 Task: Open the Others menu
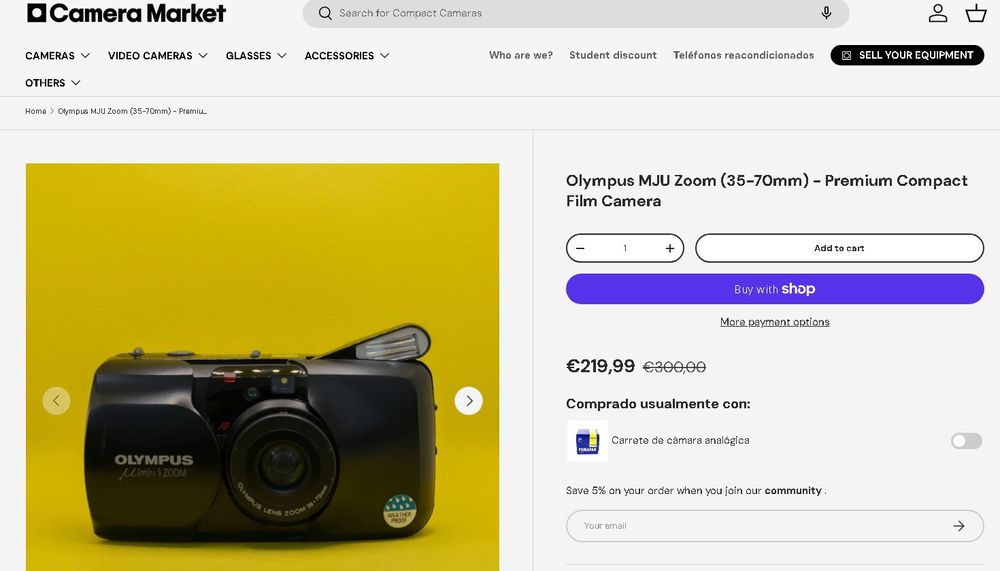pos(53,83)
